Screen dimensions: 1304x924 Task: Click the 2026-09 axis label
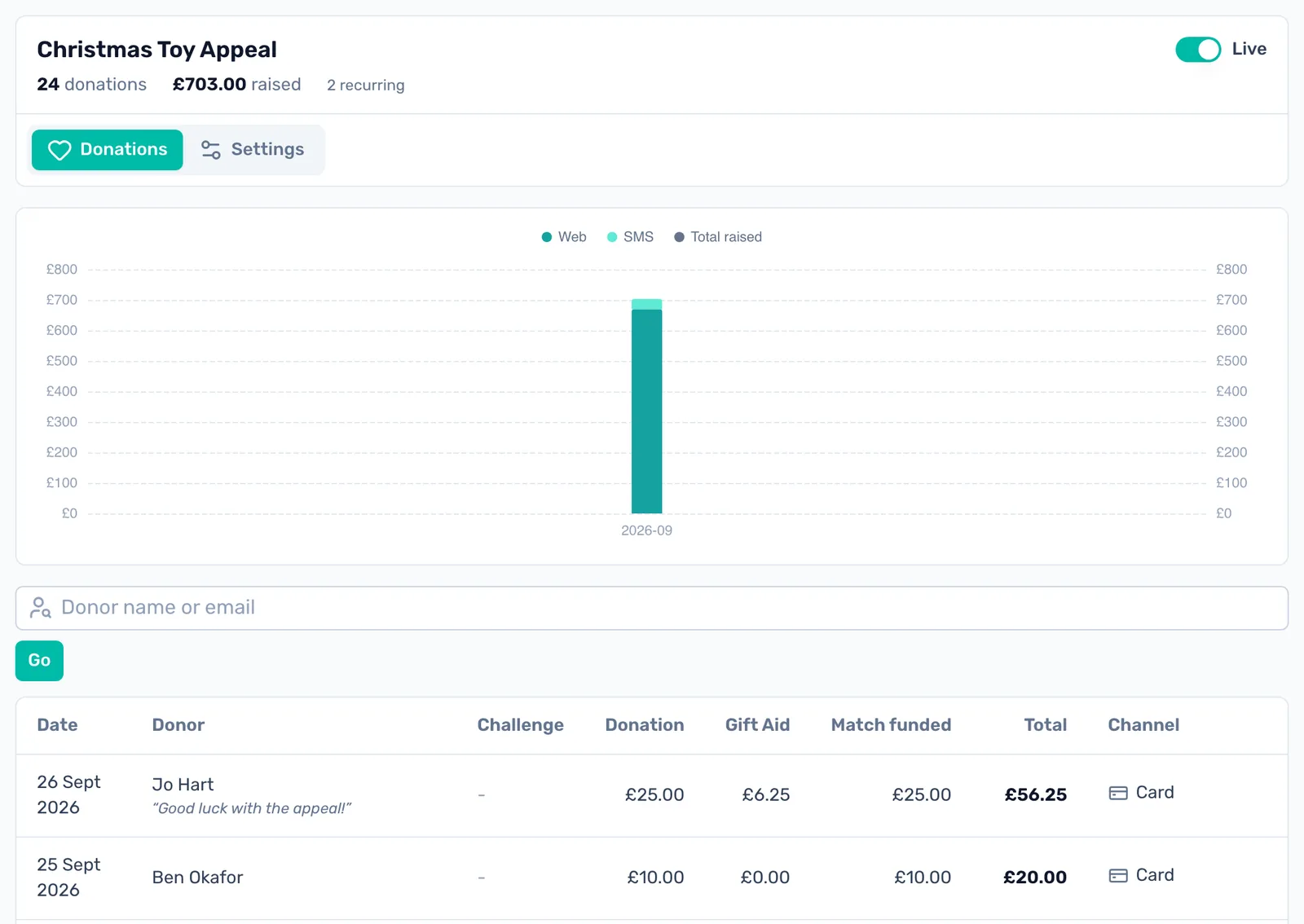[647, 531]
